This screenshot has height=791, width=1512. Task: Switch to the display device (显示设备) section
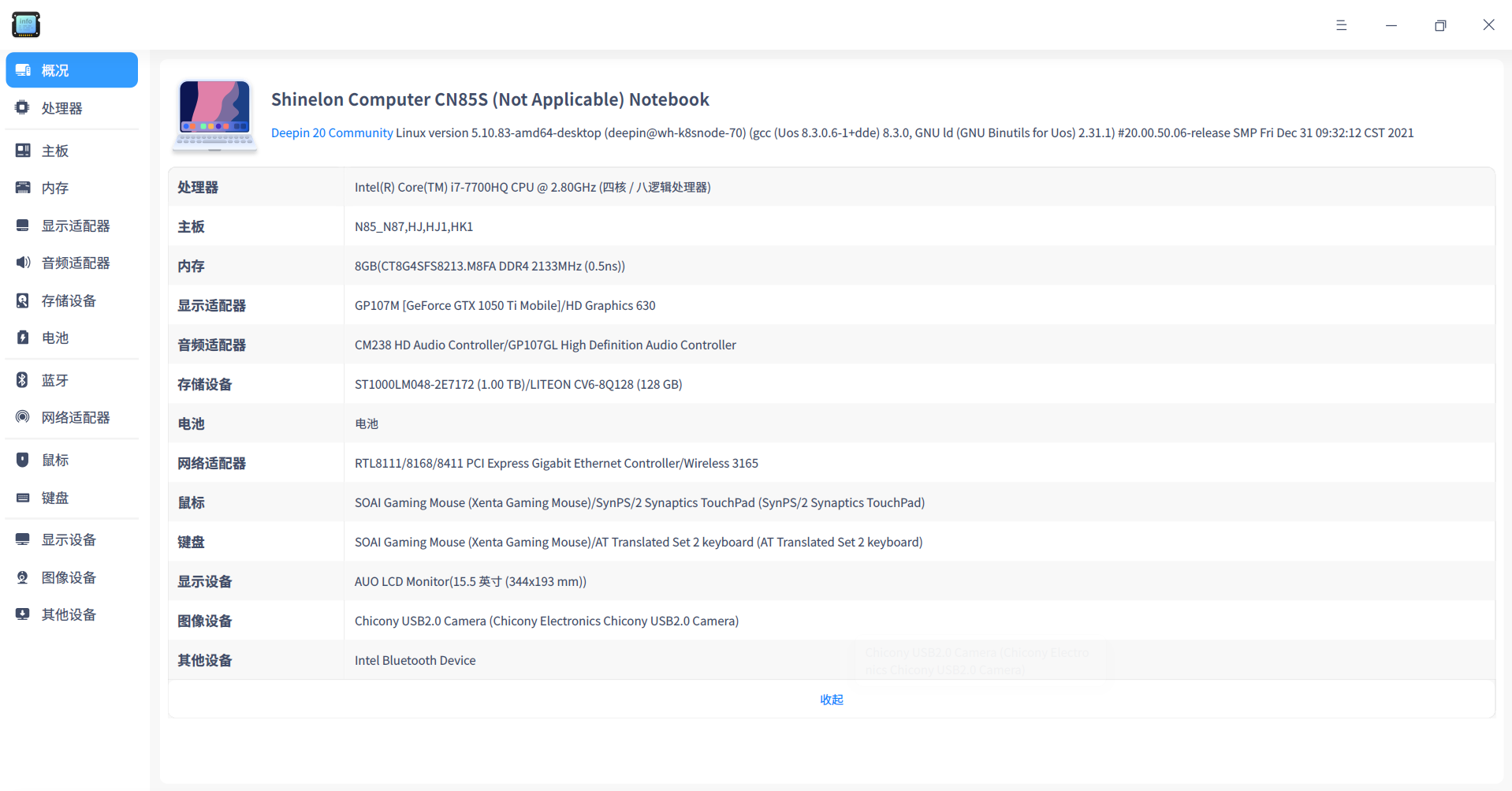click(x=69, y=539)
